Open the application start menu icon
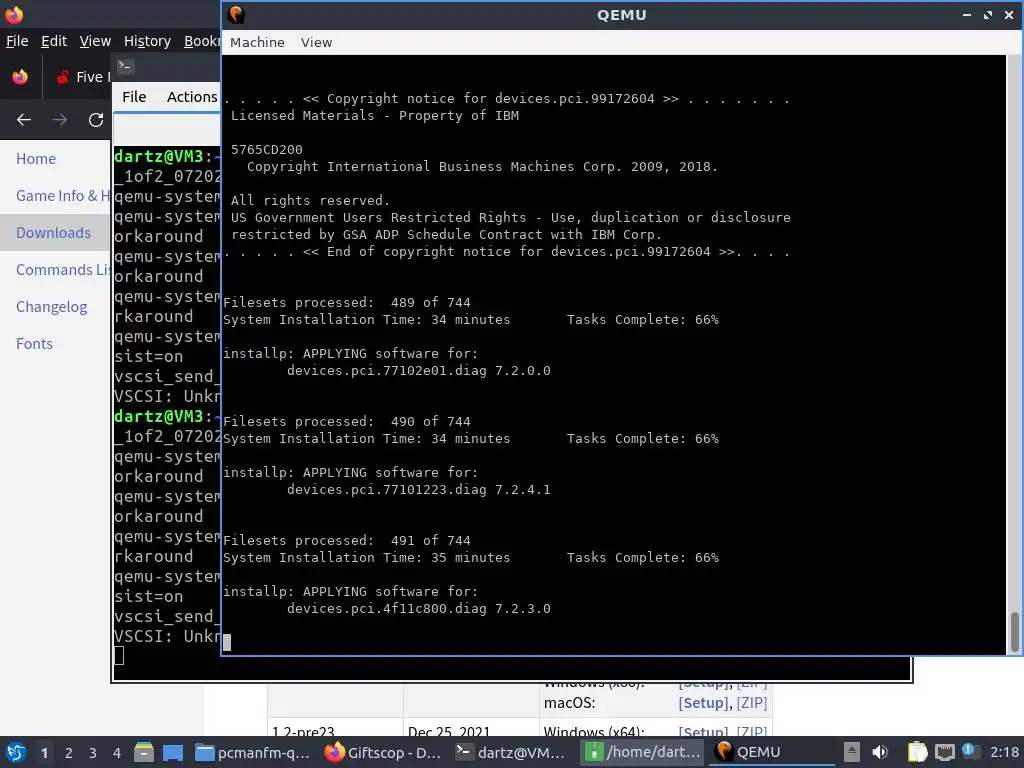The image size is (1024, 768). [16, 752]
